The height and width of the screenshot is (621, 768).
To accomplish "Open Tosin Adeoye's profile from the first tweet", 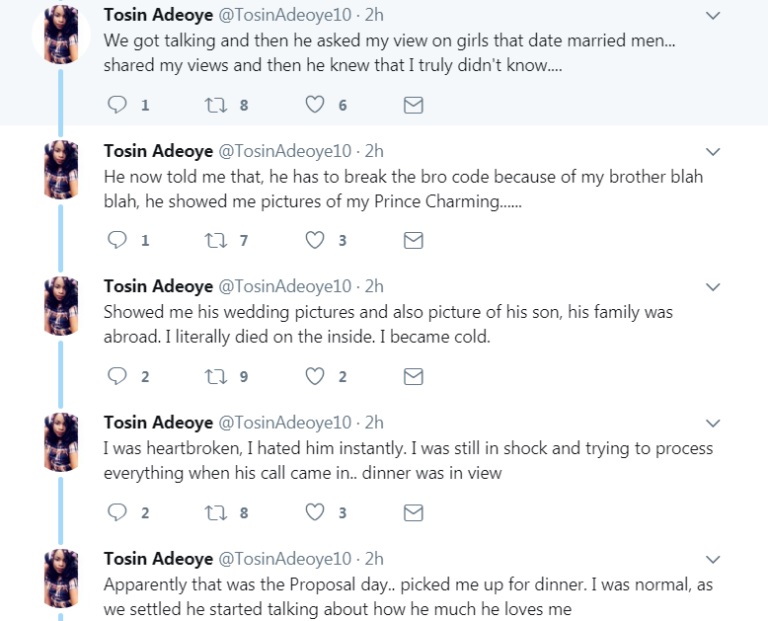I will [x=158, y=16].
